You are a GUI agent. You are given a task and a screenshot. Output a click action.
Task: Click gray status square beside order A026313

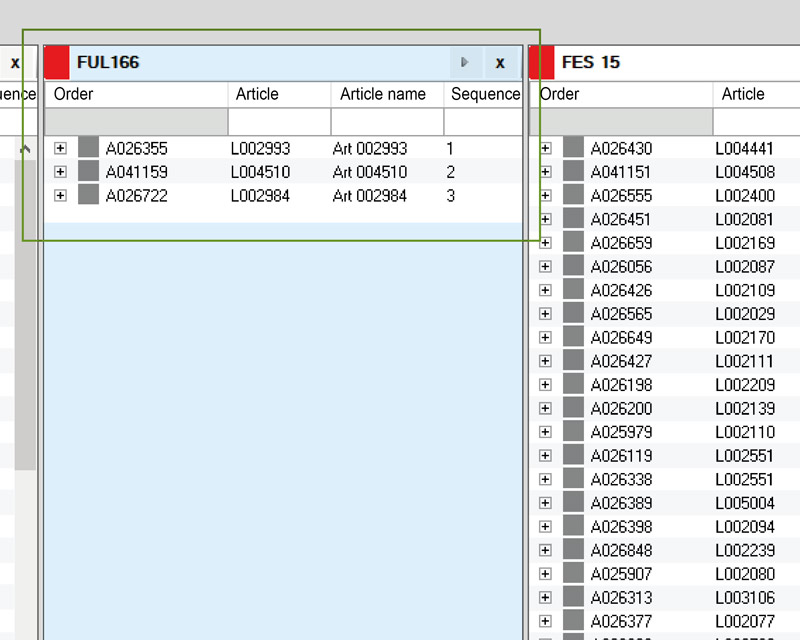[572, 597]
